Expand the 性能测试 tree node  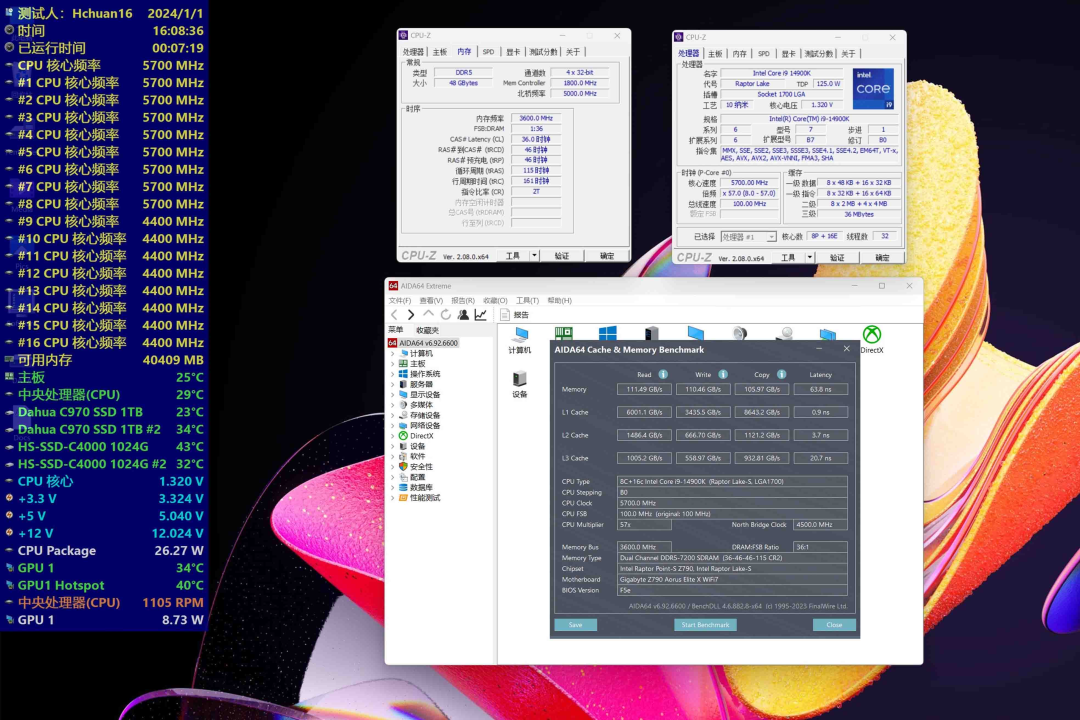pyautogui.click(x=392, y=498)
